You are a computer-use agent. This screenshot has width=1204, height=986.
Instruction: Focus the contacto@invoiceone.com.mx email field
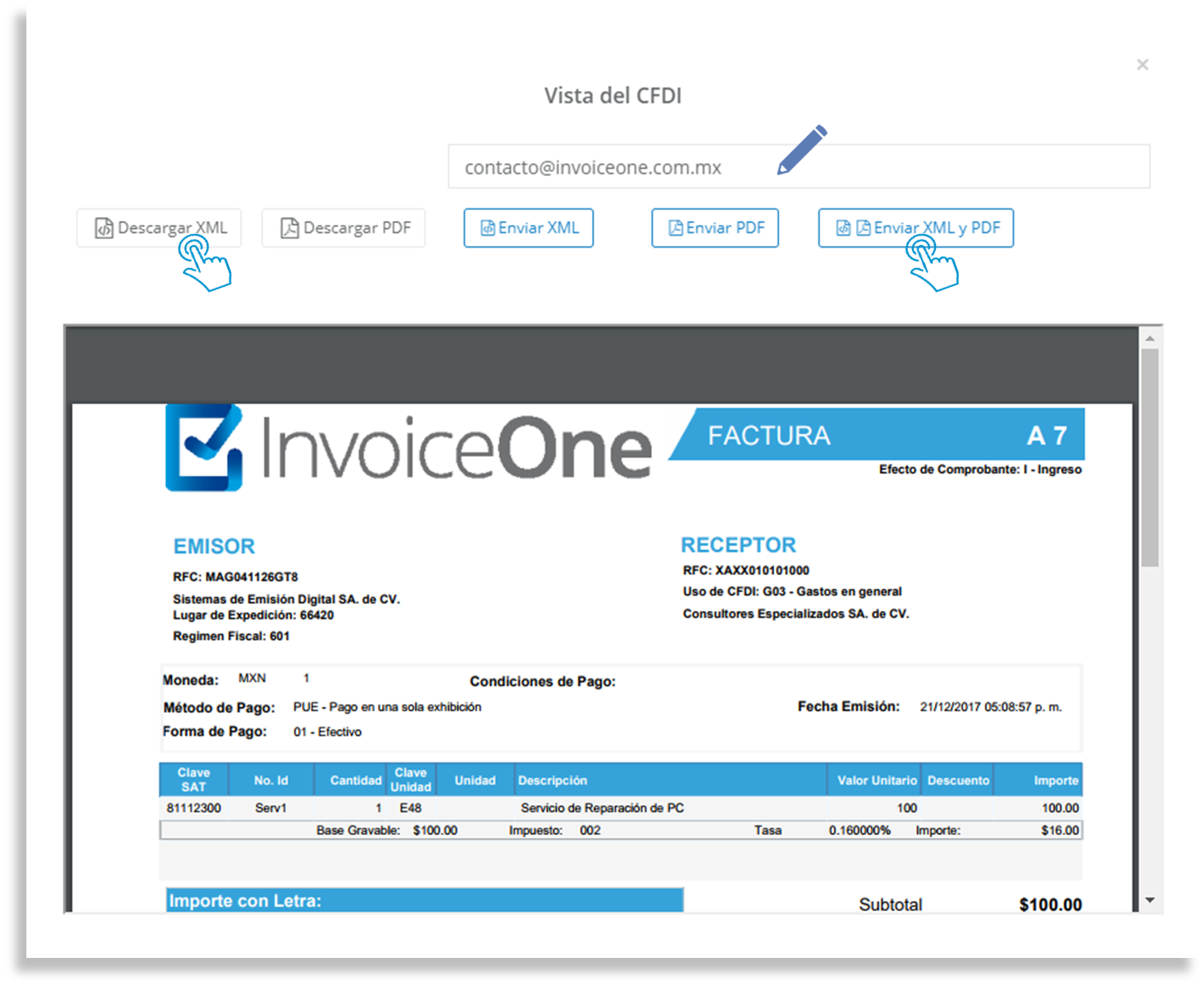799,167
